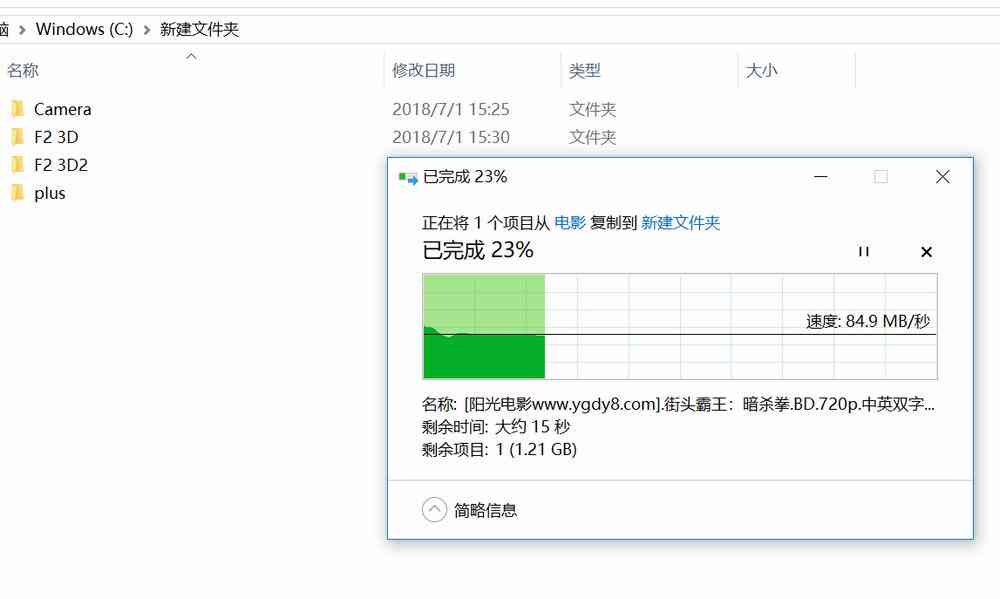Pause the file copy operation
Image resolution: width=1000 pixels, height=599 pixels.
(864, 251)
